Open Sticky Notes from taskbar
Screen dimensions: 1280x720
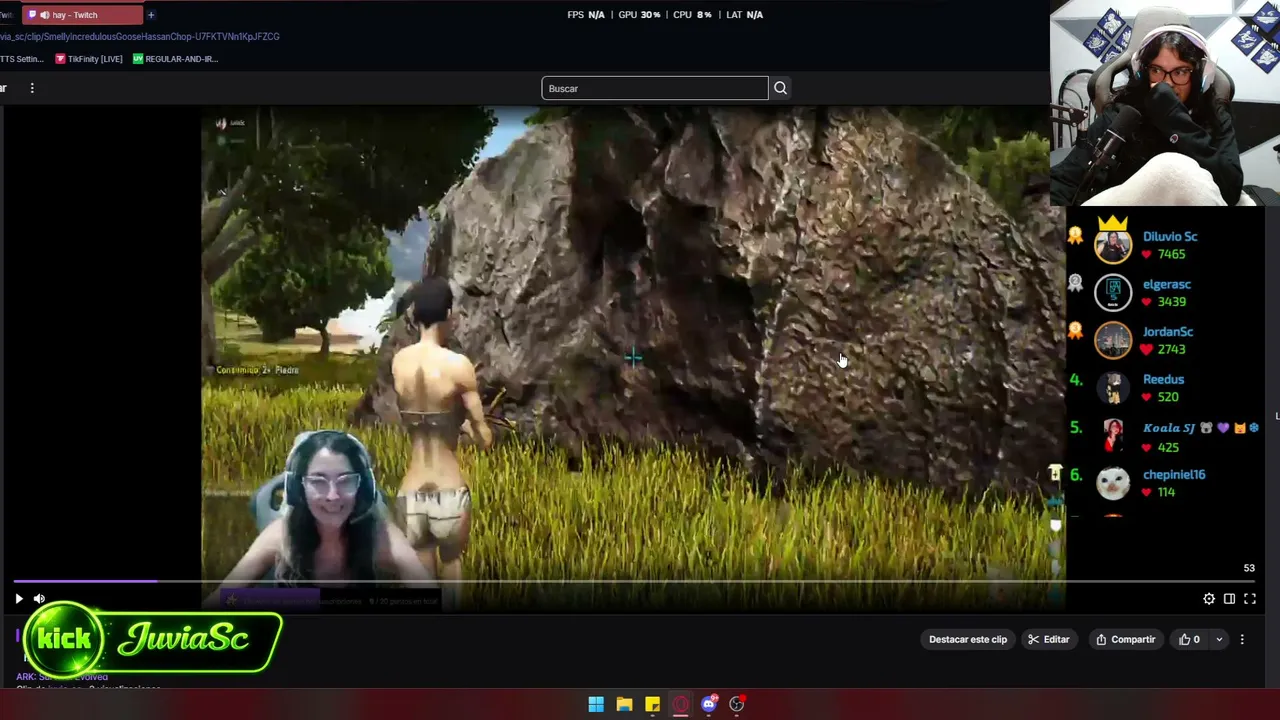652,704
